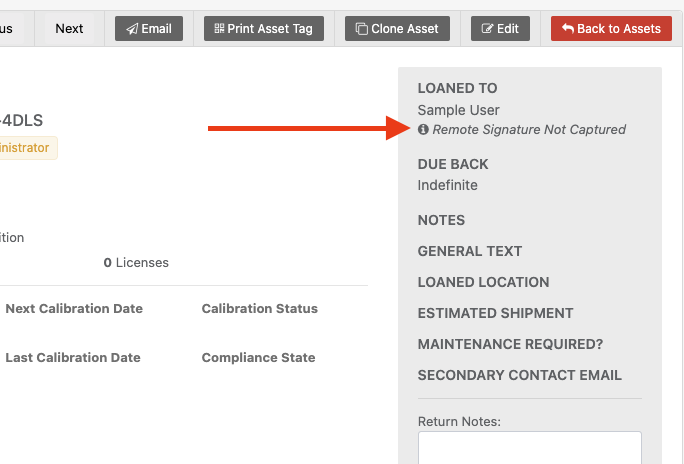The height and width of the screenshot is (464, 684).
Task: Select the Last Calibration Date heading
Action: pyautogui.click(x=73, y=358)
